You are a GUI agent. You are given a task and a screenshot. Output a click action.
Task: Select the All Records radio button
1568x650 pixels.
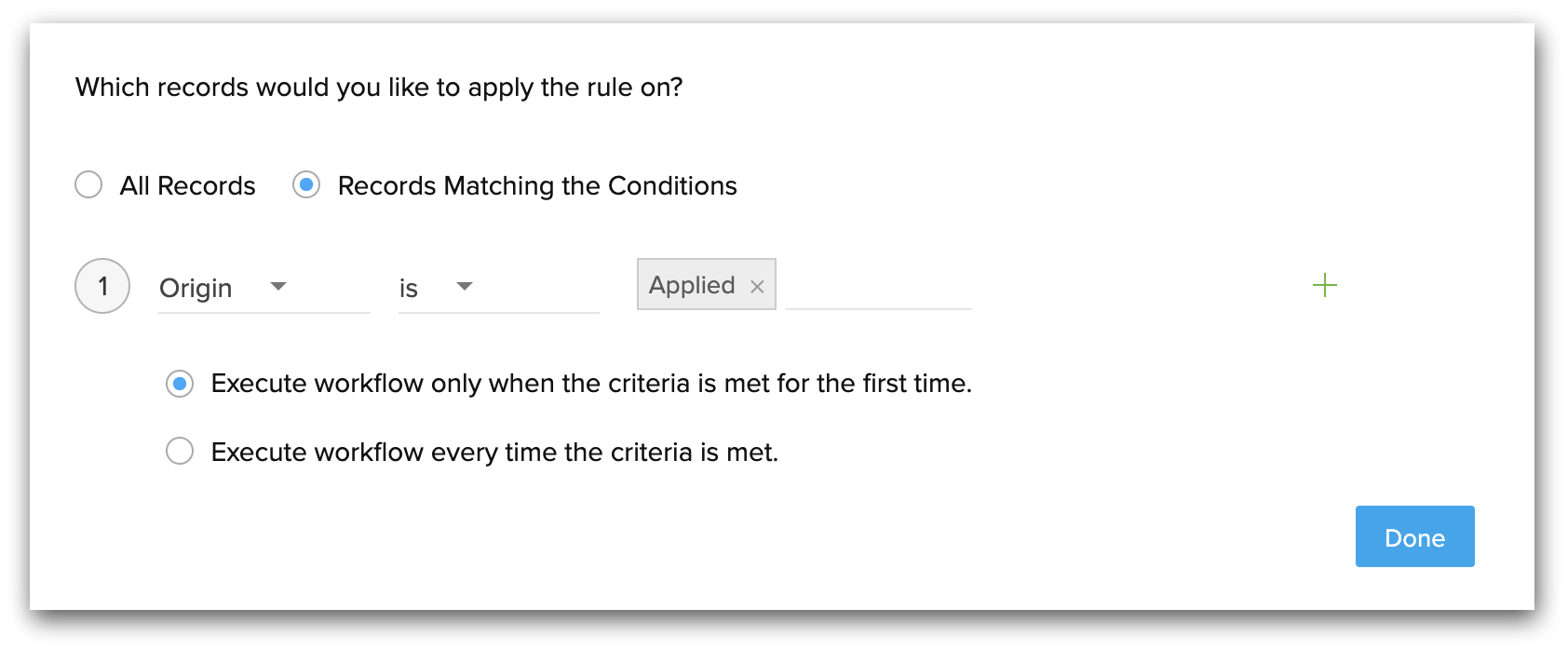[x=88, y=184]
